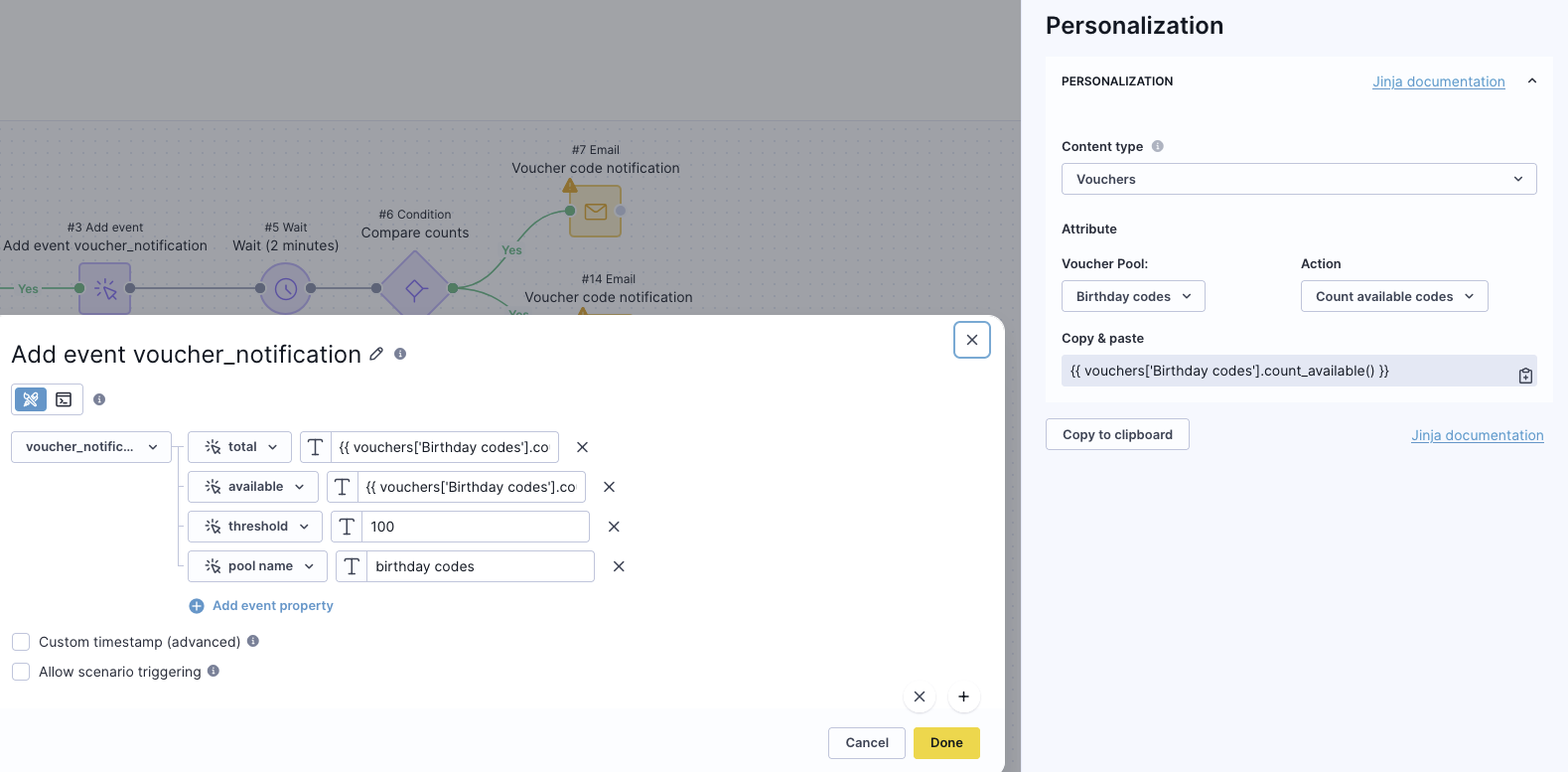
Task: Select #7 Email envelope node
Action: pos(596,211)
